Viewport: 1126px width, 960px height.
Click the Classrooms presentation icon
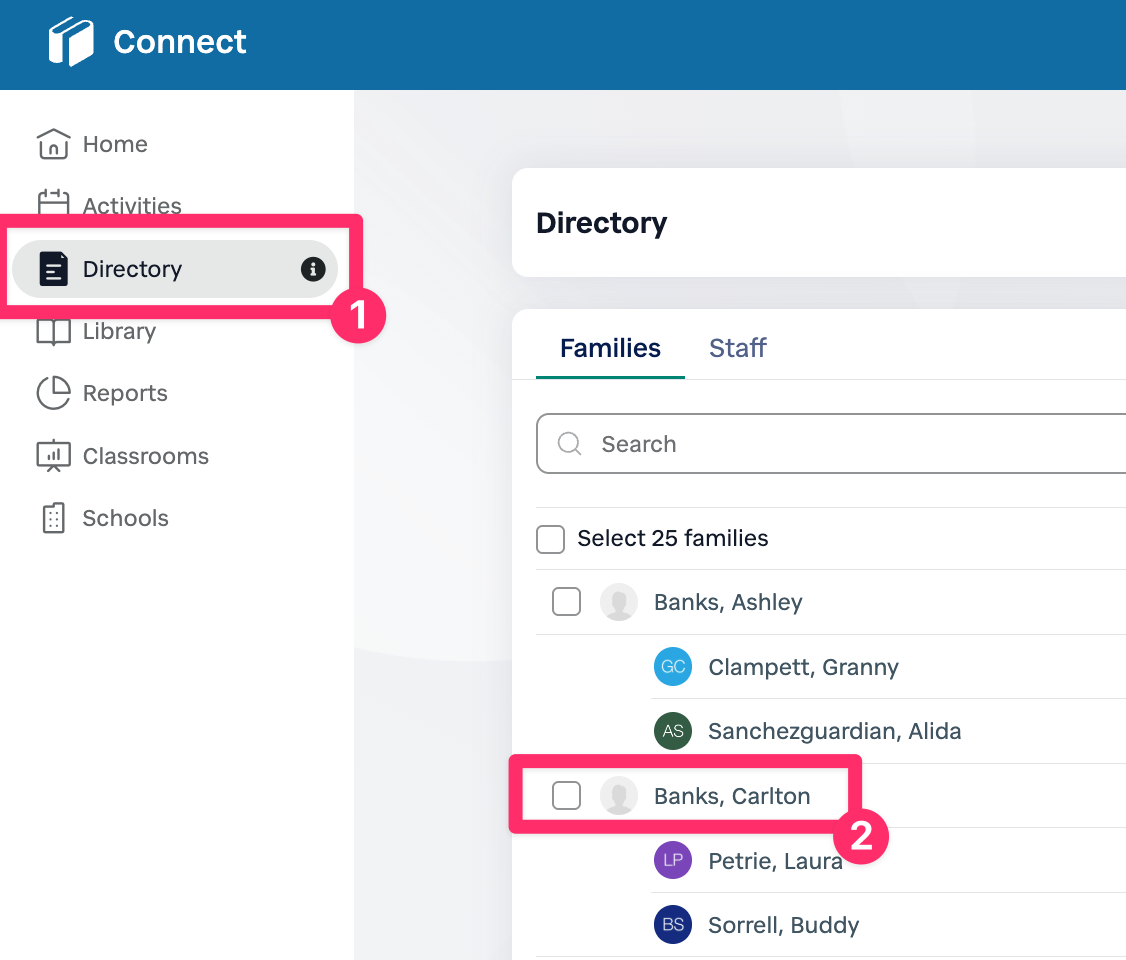point(53,456)
